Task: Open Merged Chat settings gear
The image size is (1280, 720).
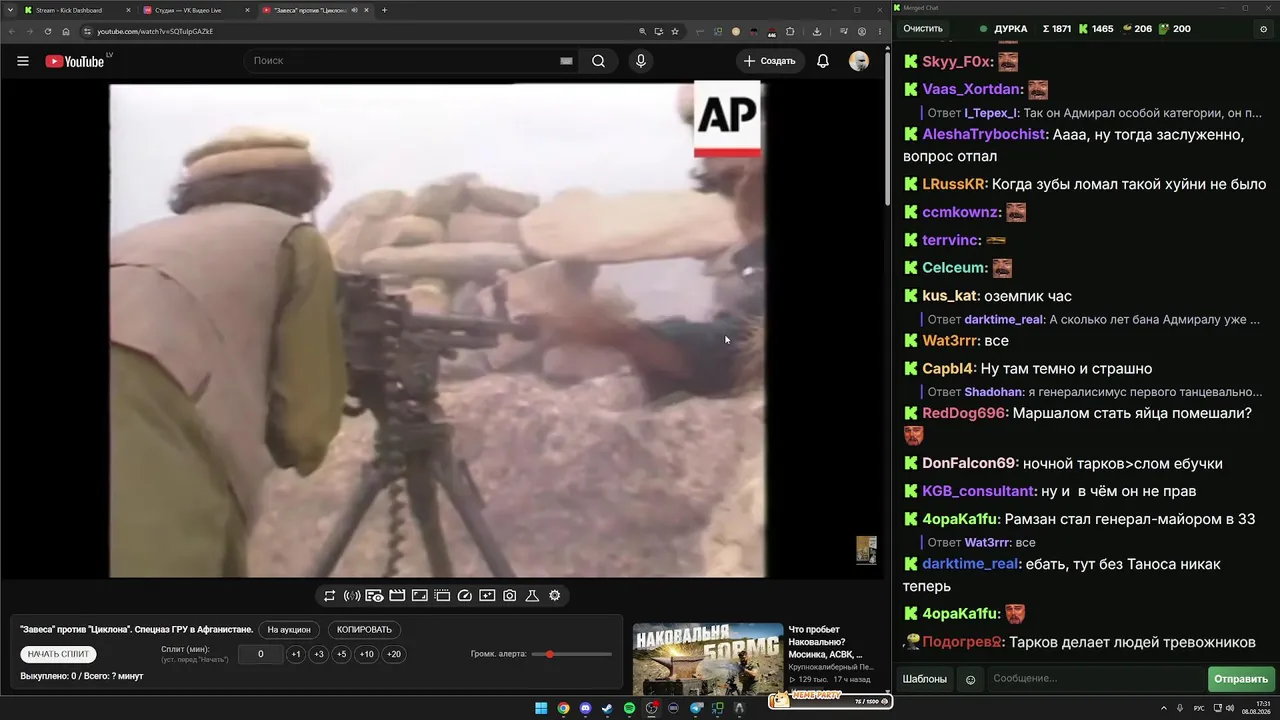Action: pos(1263,29)
